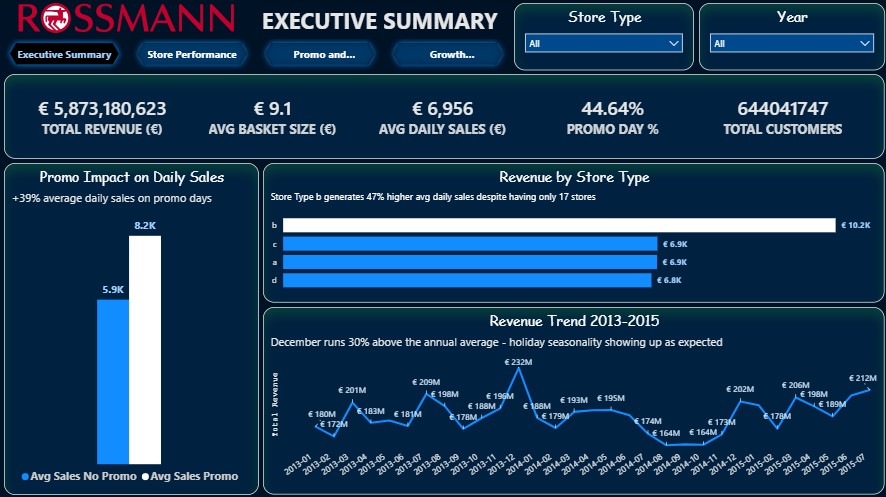
Task: Click the Avg Sales Promo legend dot
Action: 145,477
